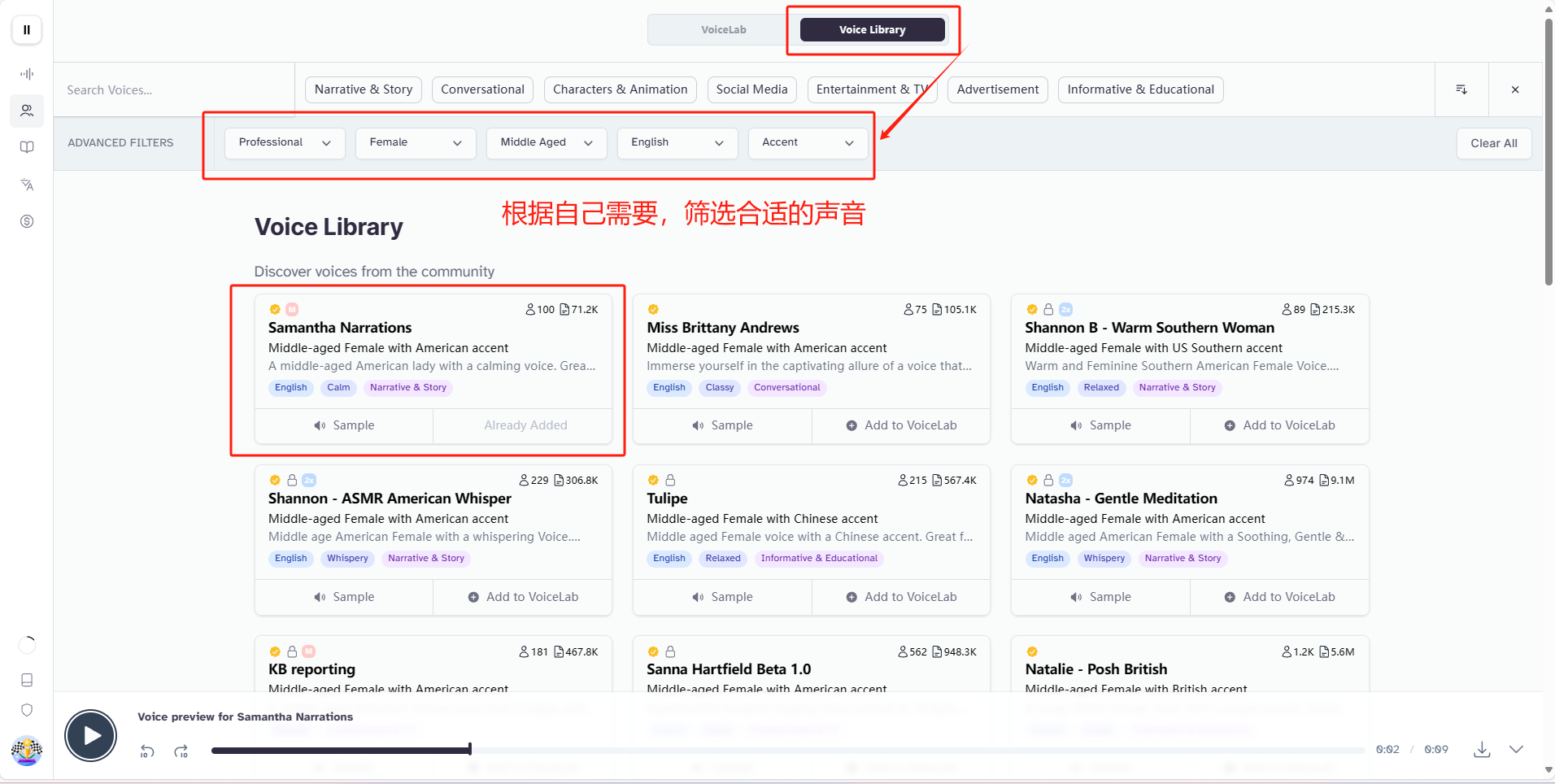Toggle the Entertainment & TV filter chip

pos(872,89)
